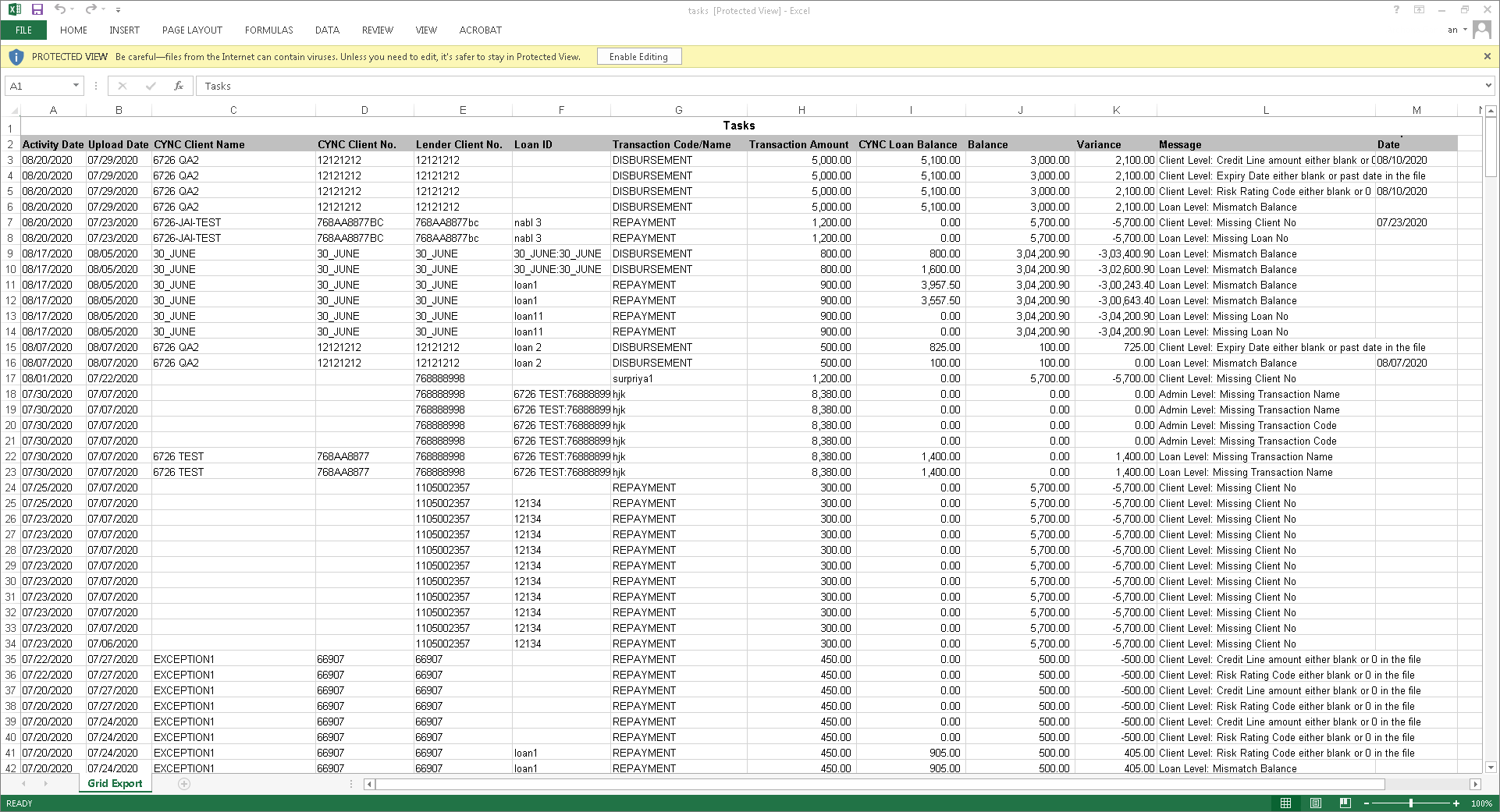Open the Ribbon Display Options icon
Viewport: 1500px width, 812px height.
(1420, 10)
